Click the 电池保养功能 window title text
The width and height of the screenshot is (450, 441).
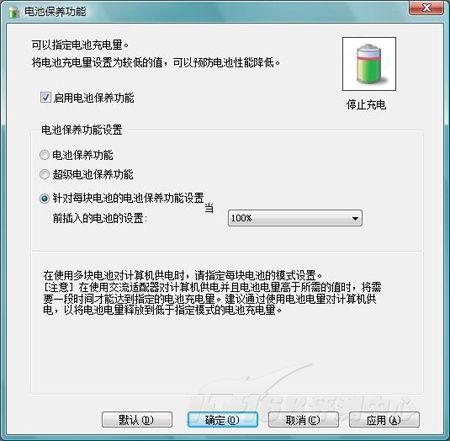click(55, 12)
